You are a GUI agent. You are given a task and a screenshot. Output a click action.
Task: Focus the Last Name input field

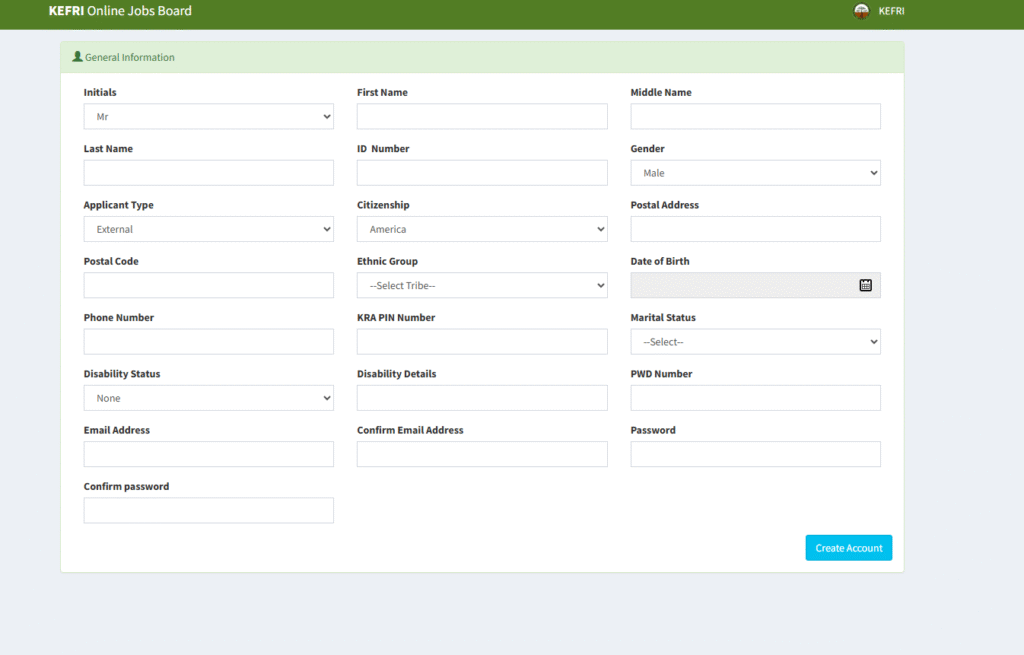click(x=208, y=173)
